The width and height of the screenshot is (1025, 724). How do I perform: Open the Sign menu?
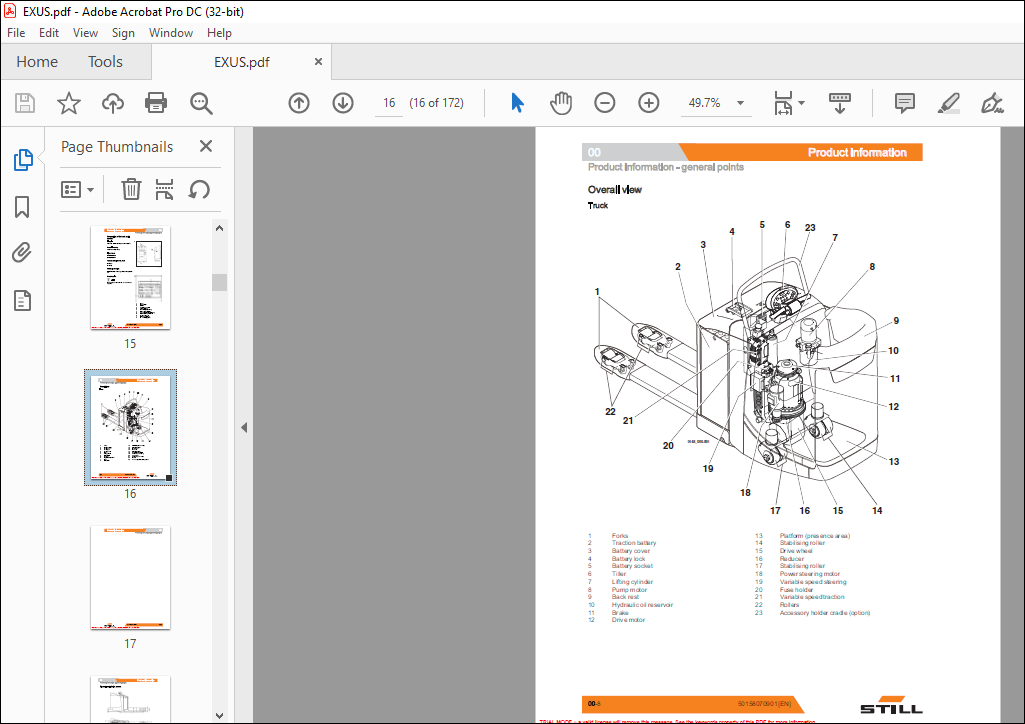123,33
